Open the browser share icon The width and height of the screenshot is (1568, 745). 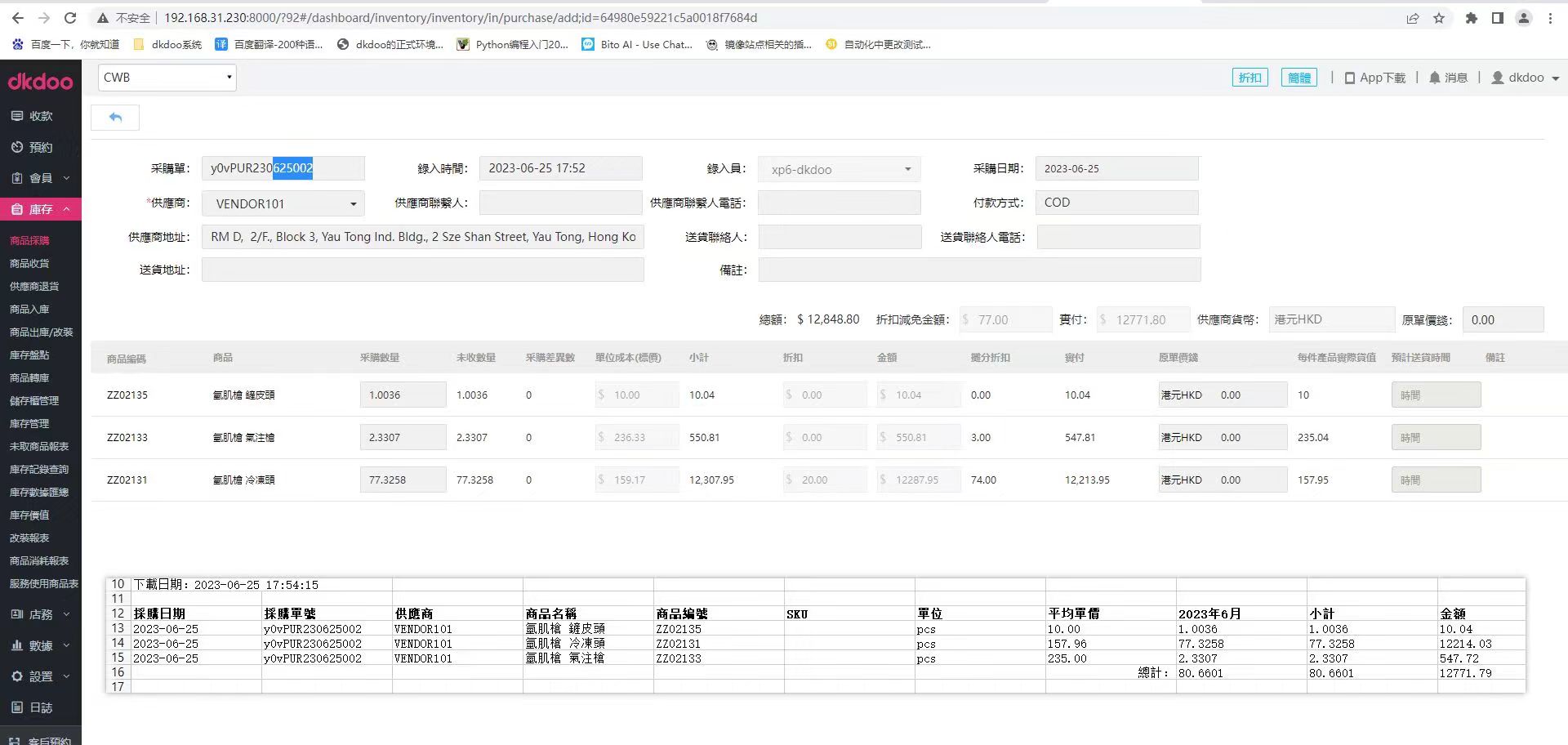coord(1413,18)
